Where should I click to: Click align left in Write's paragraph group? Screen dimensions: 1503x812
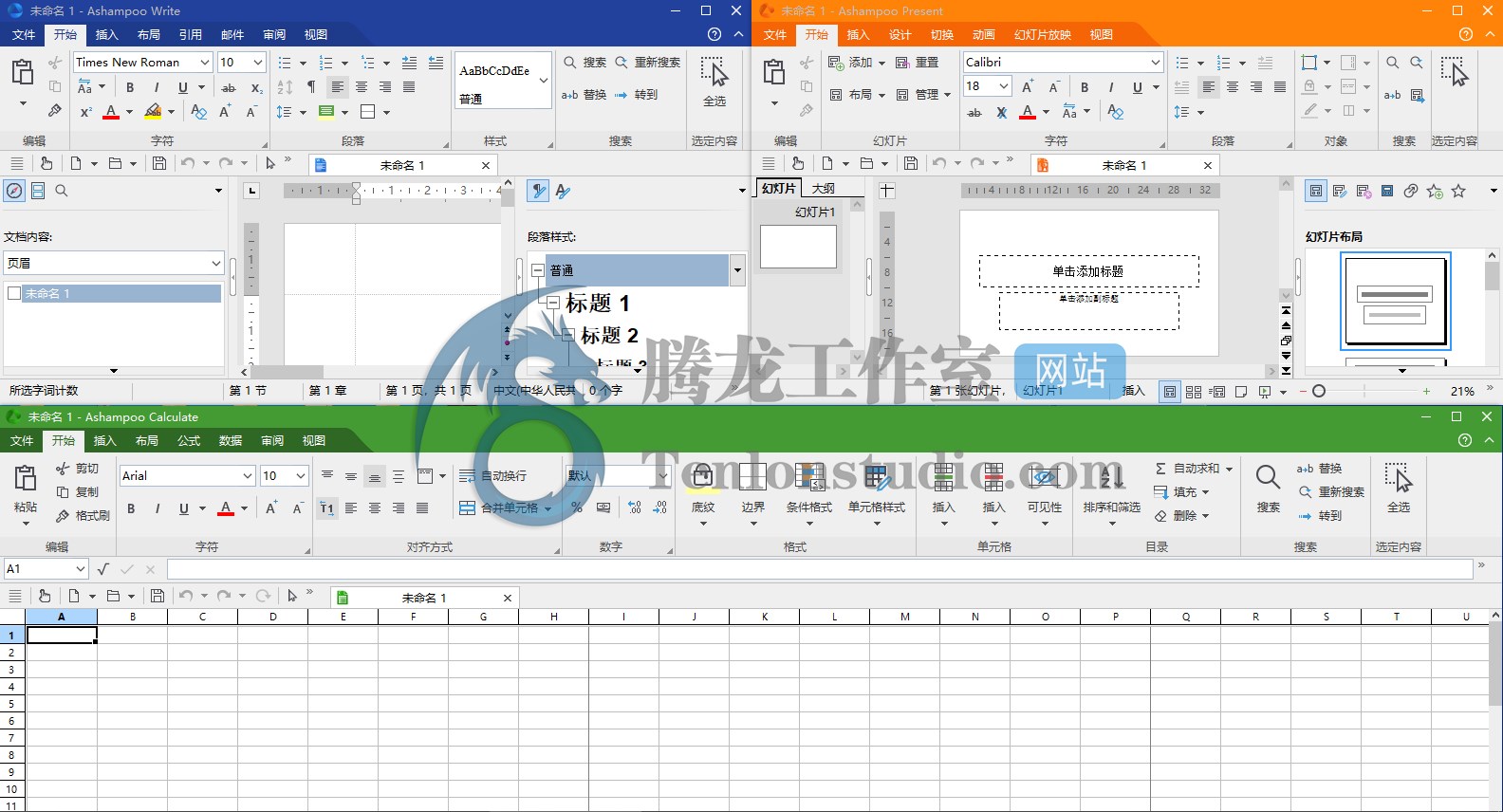pyautogui.click(x=338, y=87)
